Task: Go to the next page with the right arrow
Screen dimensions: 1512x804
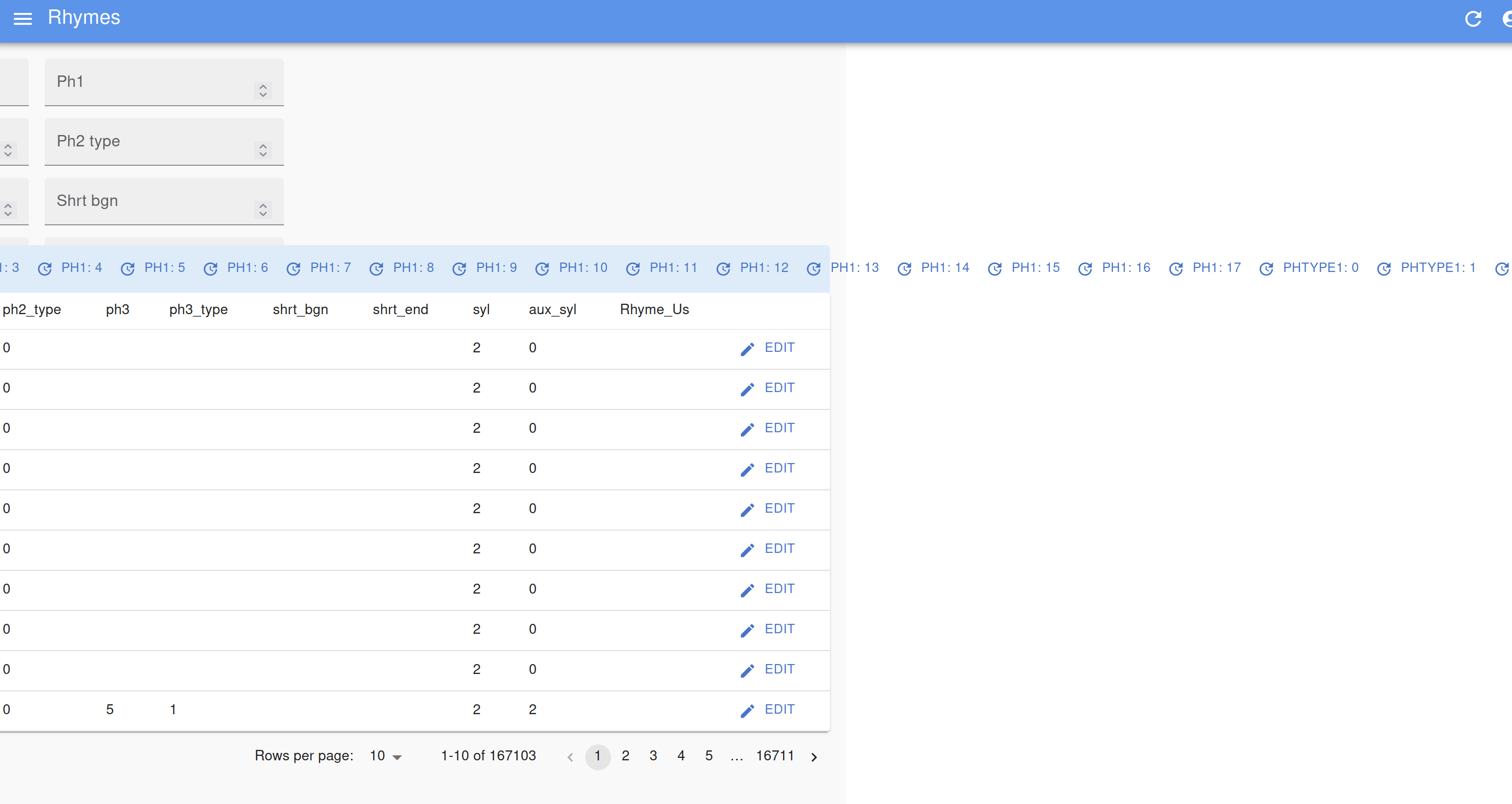Action: tap(814, 756)
